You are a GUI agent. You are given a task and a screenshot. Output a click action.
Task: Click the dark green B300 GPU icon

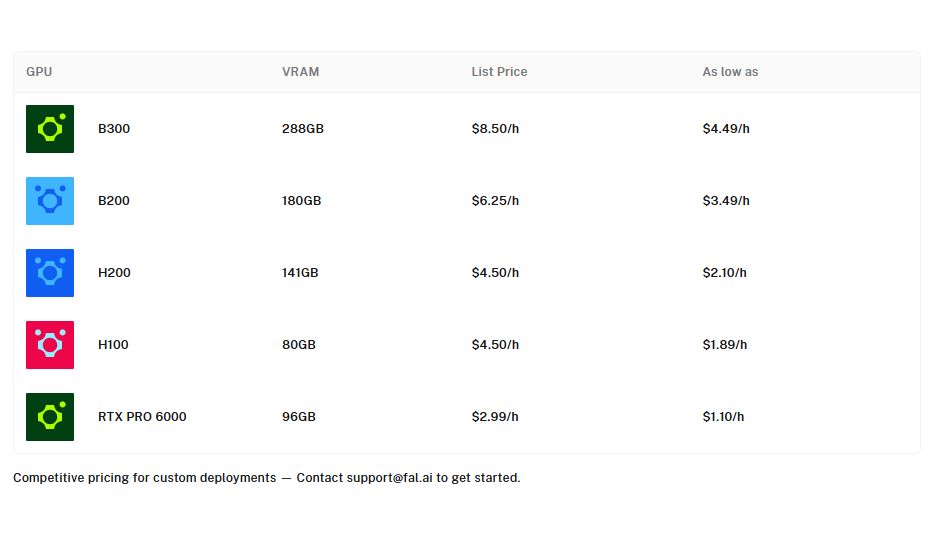point(50,129)
